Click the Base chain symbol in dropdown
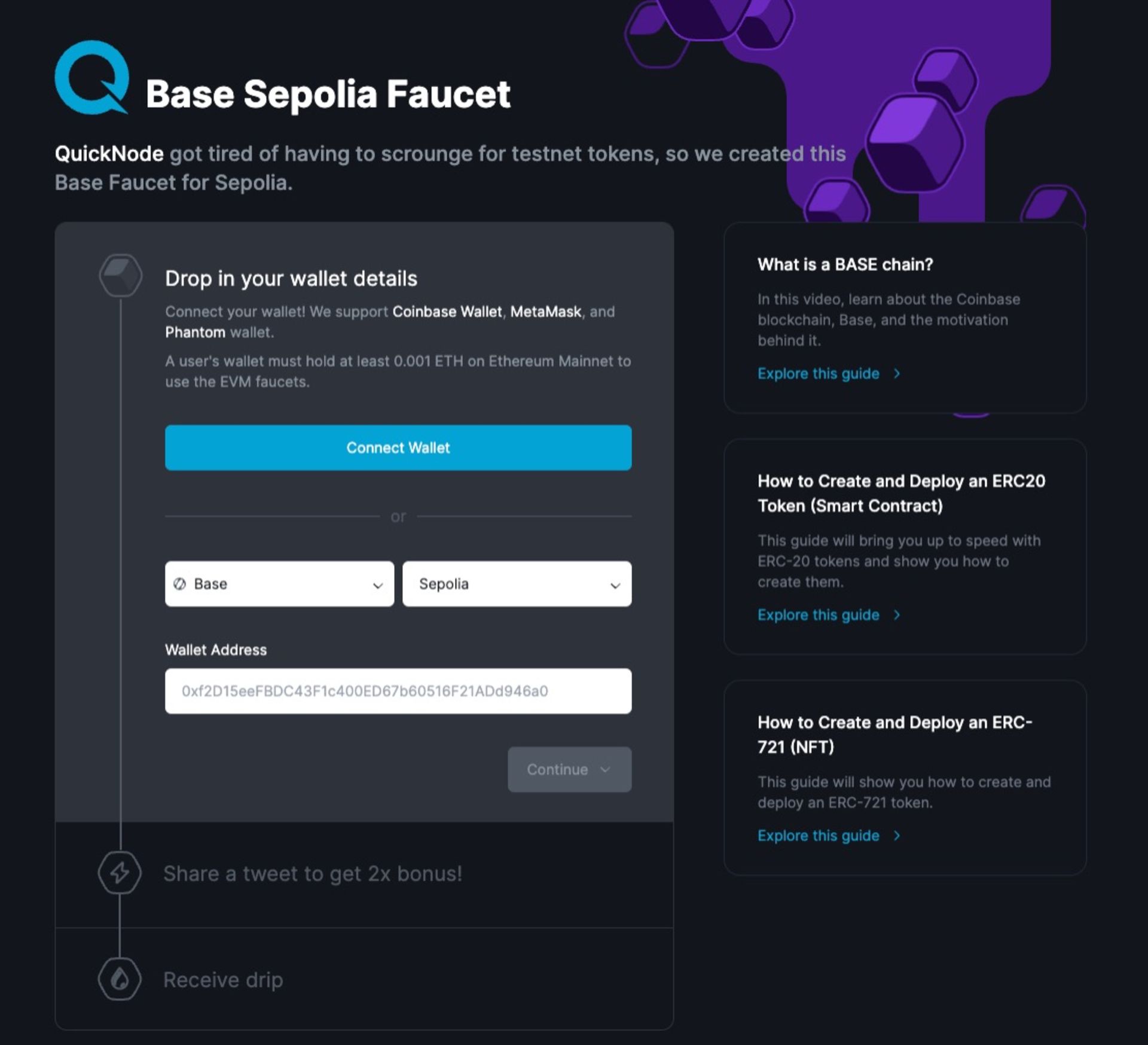 click(179, 584)
